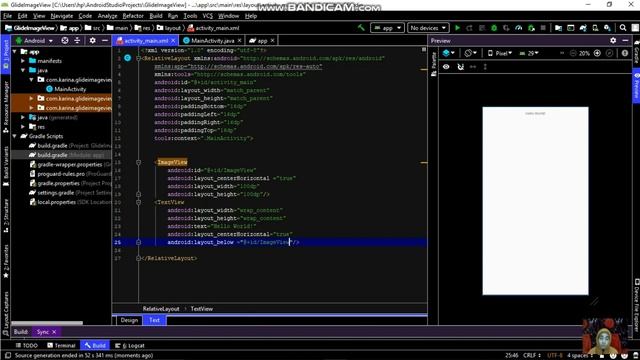
Task: Open the Refactor menu
Action: pos(133,16)
